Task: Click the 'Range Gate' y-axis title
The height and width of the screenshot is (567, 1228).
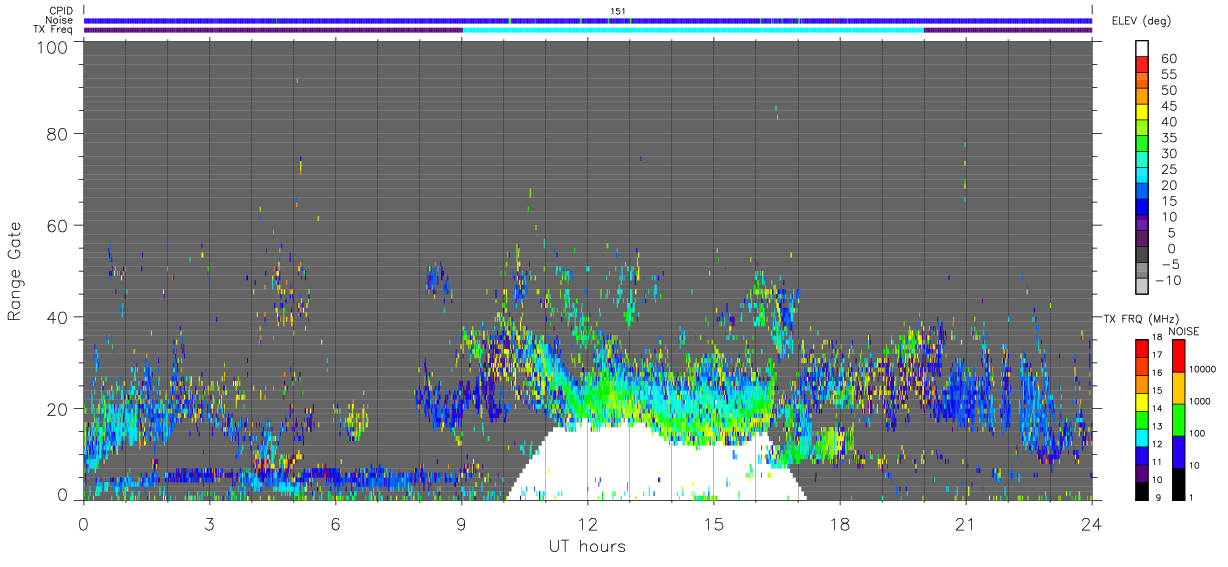Action: click(15, 272)
